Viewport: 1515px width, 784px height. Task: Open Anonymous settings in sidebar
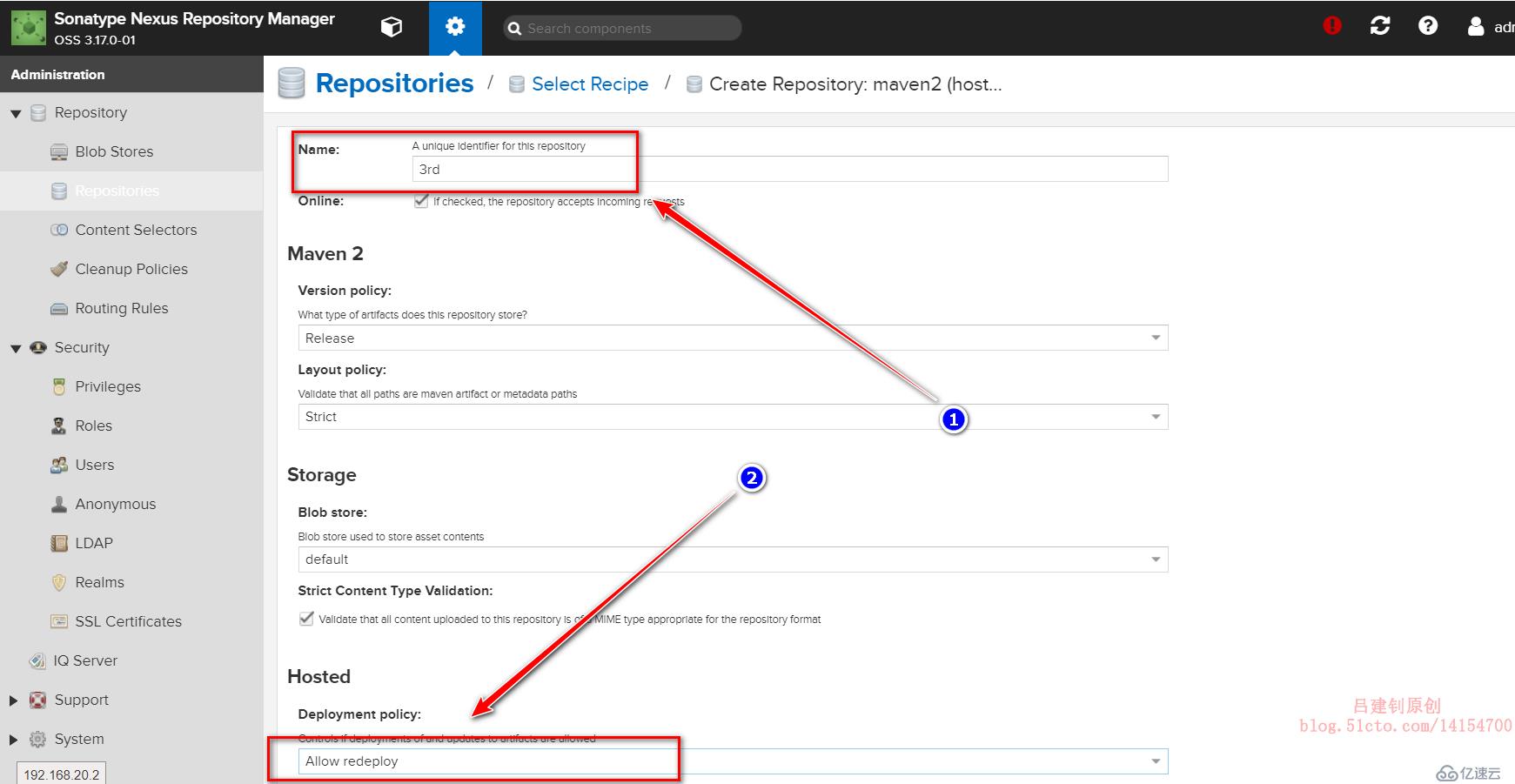pyautogui.click(x=116, y=504)
